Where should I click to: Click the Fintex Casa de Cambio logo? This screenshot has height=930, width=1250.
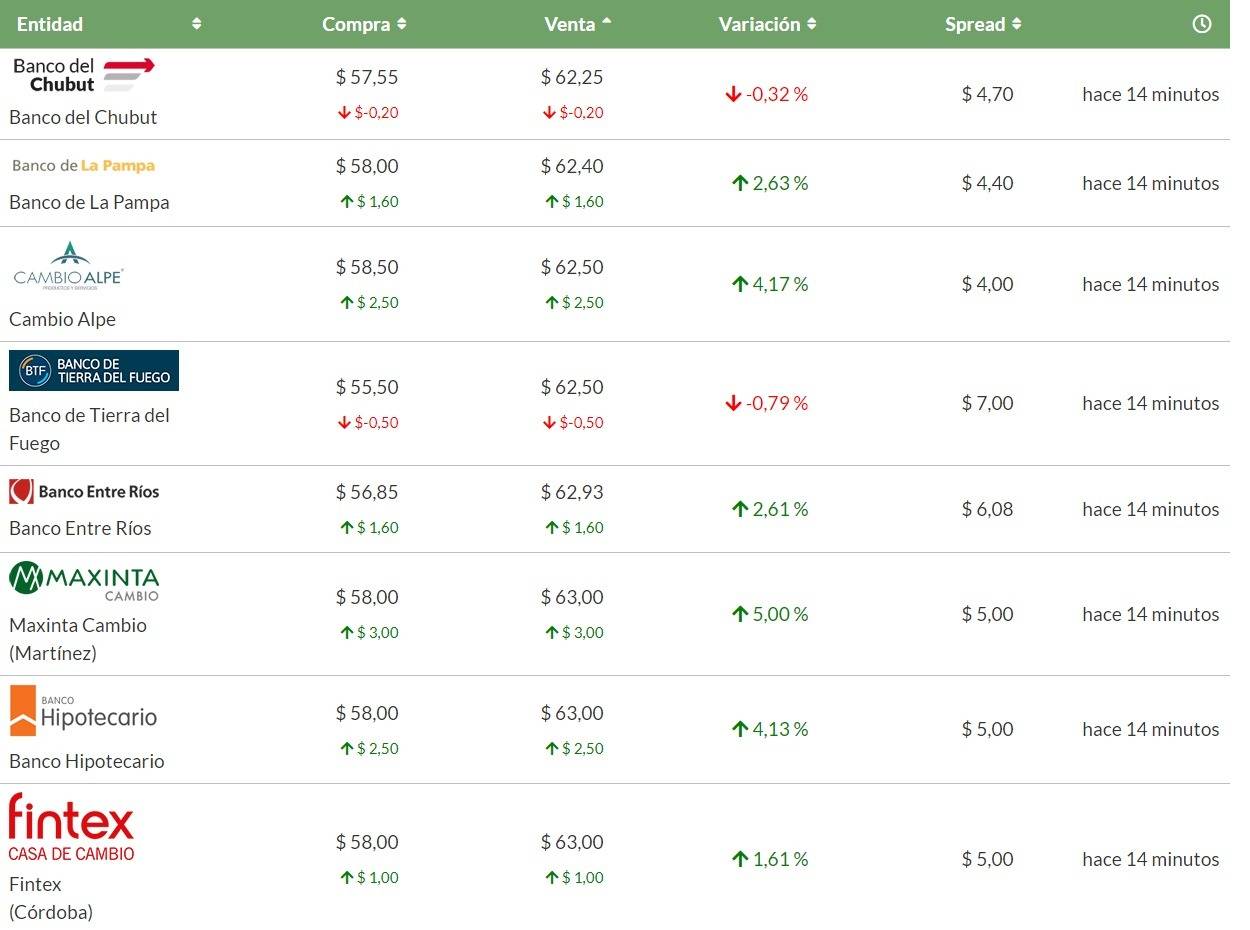(71, 827)
